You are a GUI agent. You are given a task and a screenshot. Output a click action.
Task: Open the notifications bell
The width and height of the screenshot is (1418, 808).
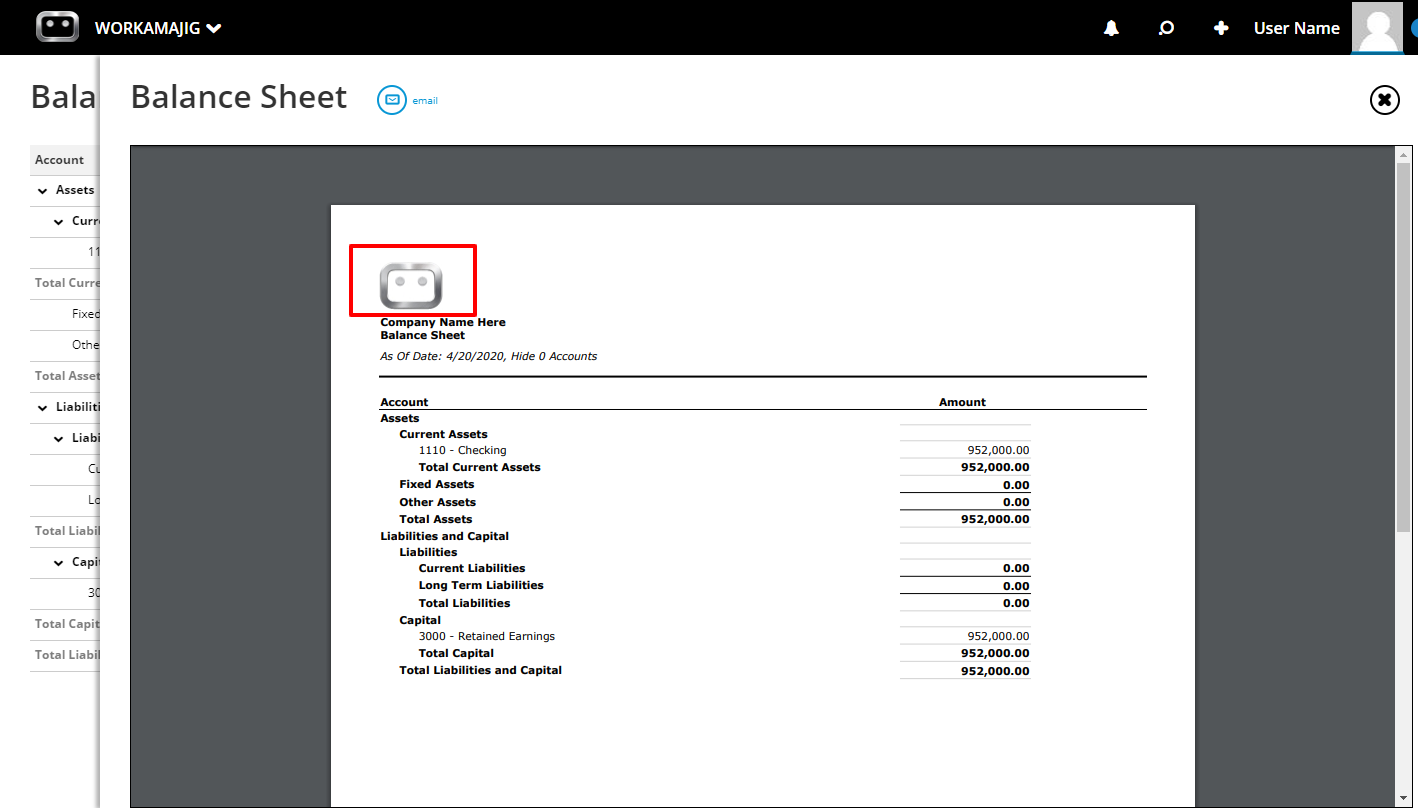(x=1111, y=29)
